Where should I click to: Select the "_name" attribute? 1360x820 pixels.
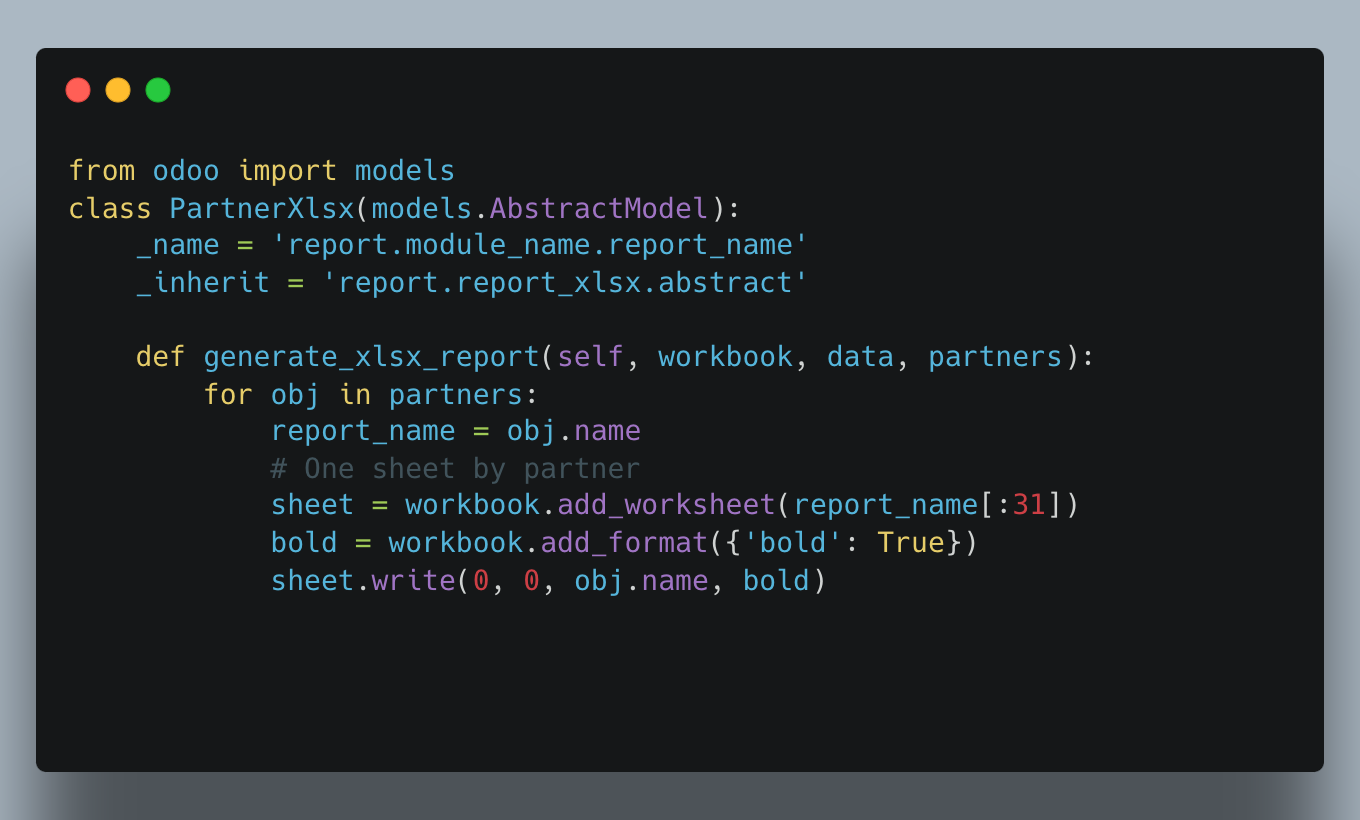pyautogui.click(x=178, y=245)
